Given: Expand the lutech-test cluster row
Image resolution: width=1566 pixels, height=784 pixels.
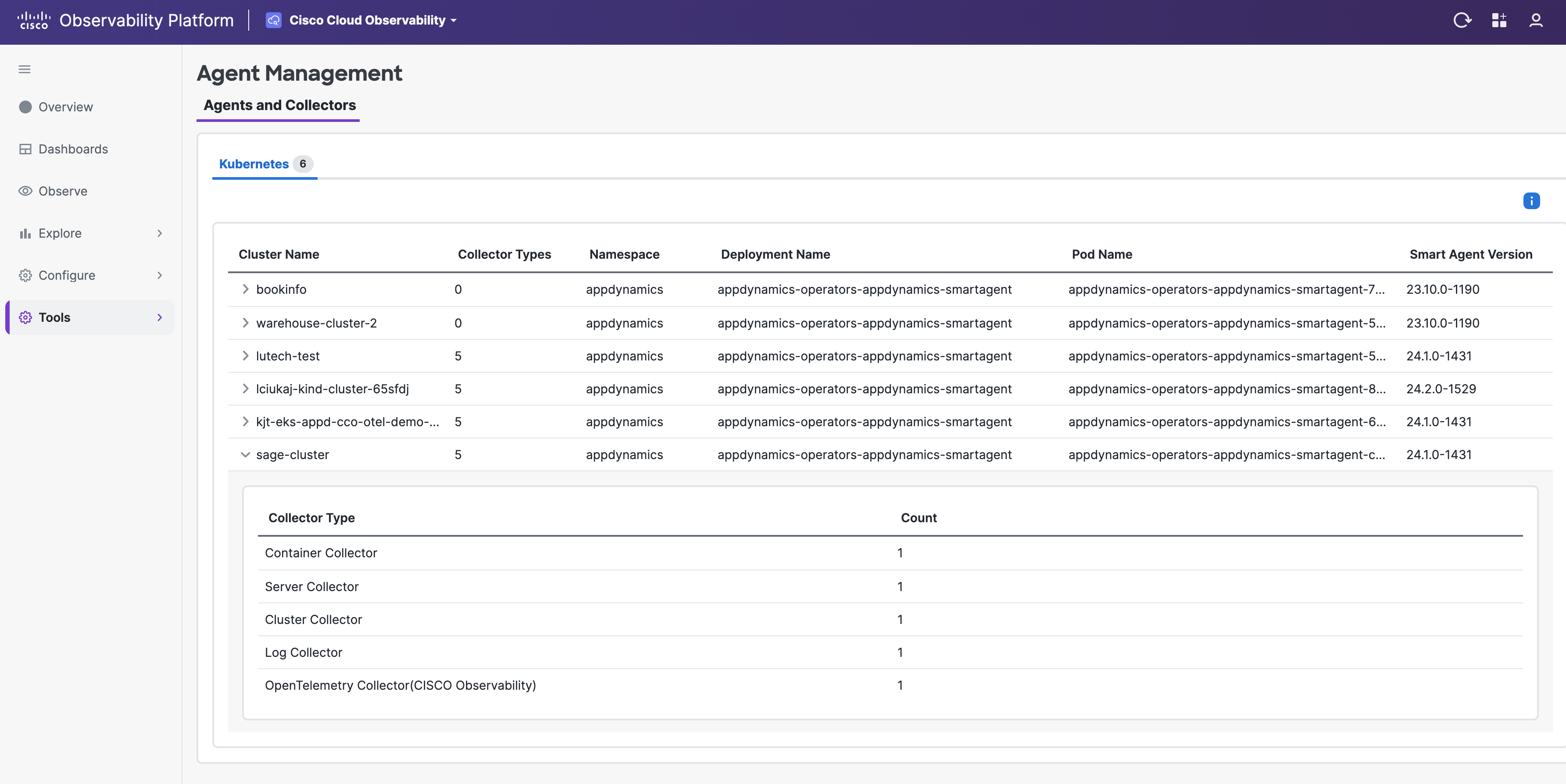Looking at the screenshot, I should 246,356.
